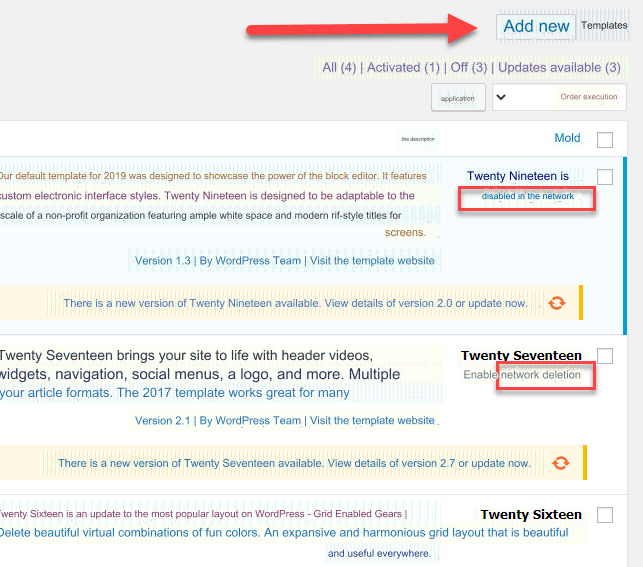Click the 'Templates' page title
The image size is (643, 567).
(x=604, y=25)
